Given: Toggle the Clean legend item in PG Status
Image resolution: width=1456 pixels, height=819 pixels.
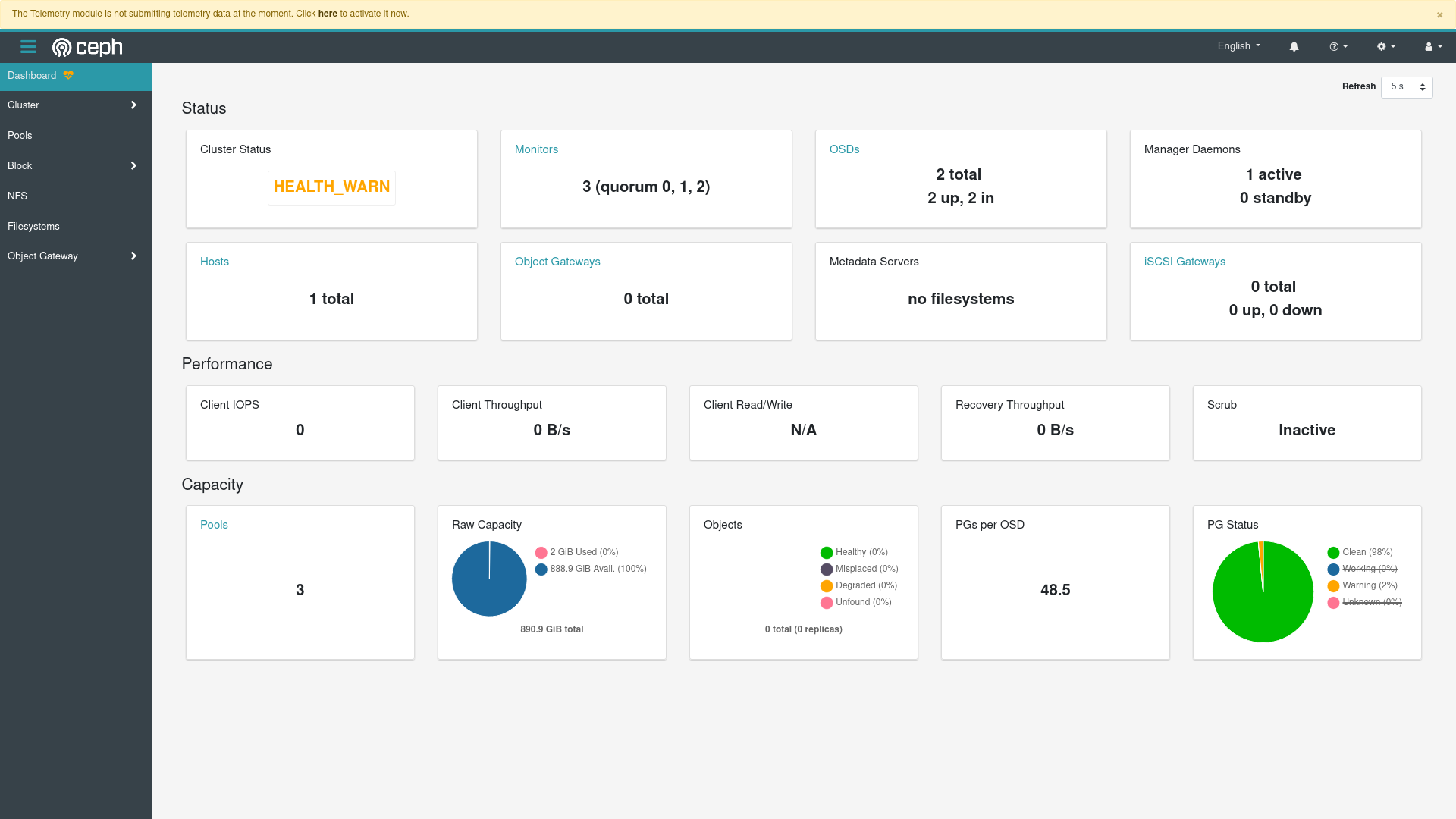Looking at the screenshot, I should [x=1366, y=552].
